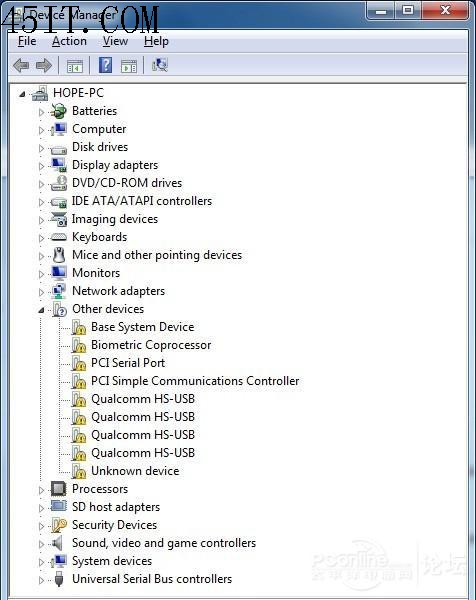The width and height of the screenshot is (476, 600).
Task: Click Show/Hide Action Pane toolbar icon
Action: coord(129,66)
